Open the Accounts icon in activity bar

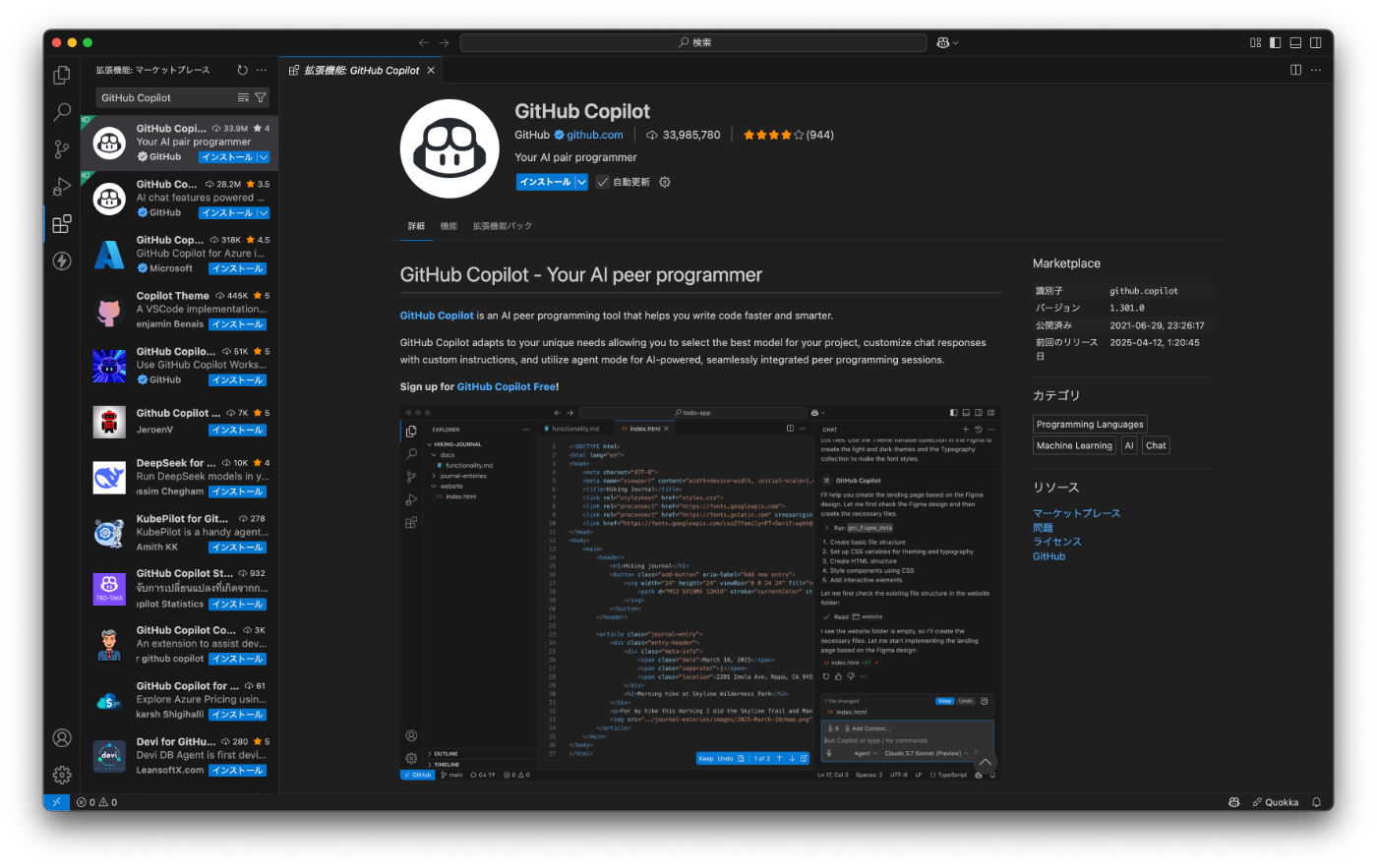point(62,738)
